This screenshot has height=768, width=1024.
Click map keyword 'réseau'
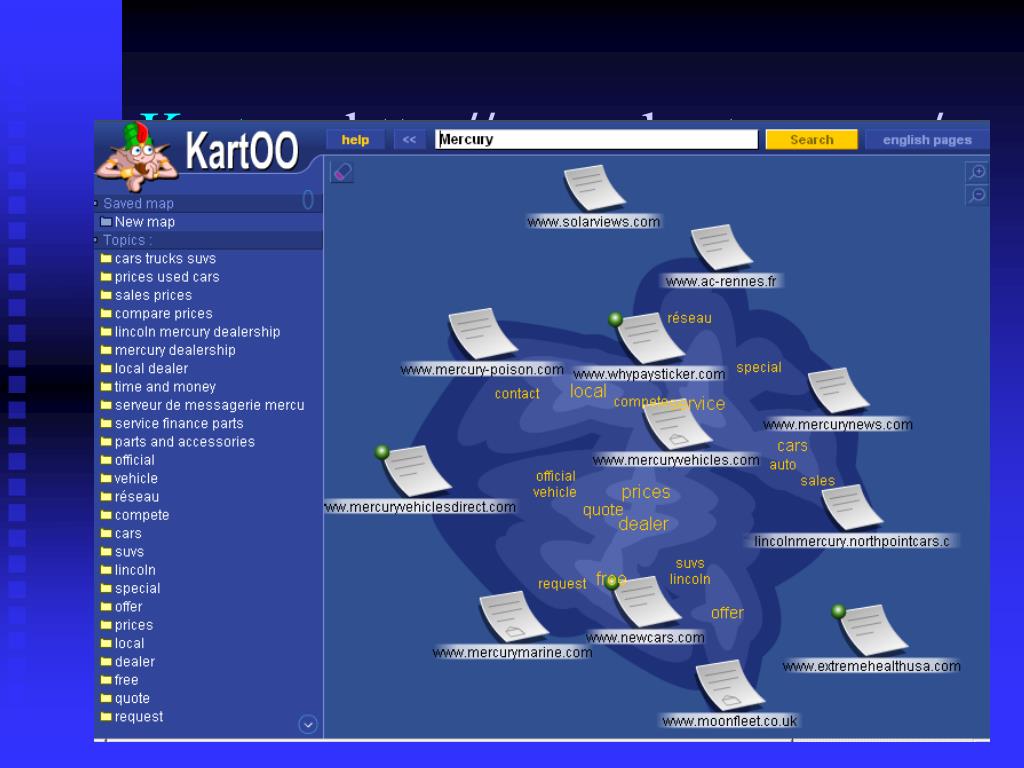coord(689,318)
